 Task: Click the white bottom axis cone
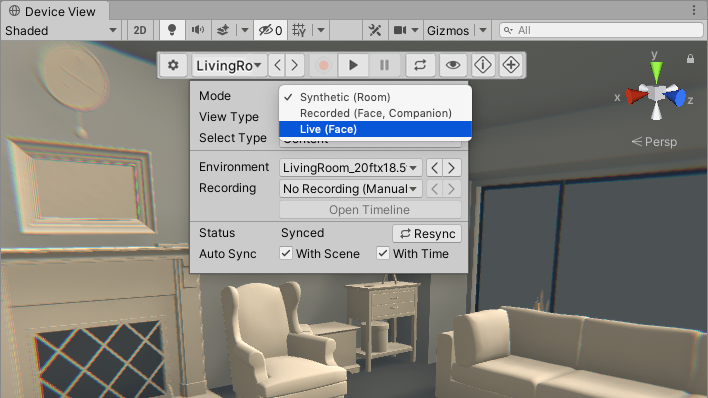(x=657, y=111)
